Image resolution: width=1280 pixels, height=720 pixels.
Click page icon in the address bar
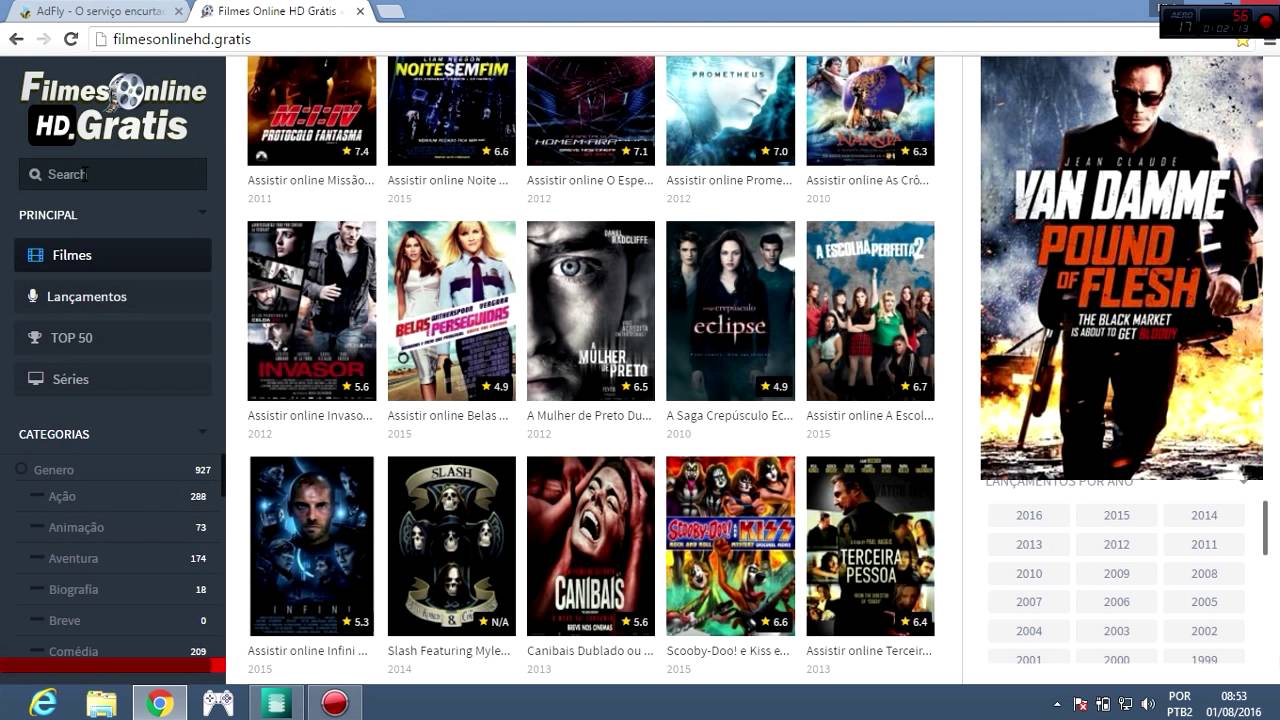100,39
